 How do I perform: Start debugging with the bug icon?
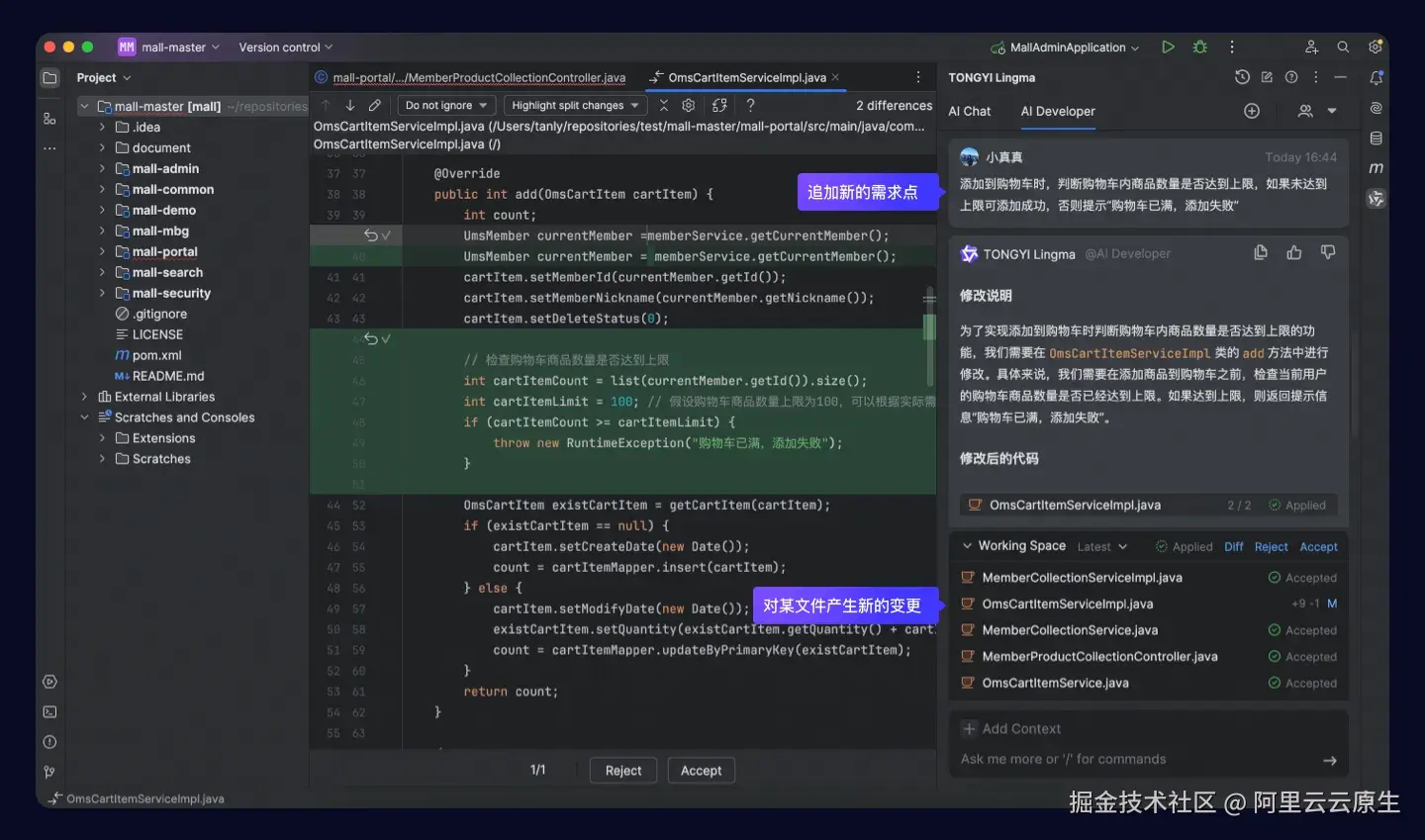pyautogui.click(x=1200, y=47)
